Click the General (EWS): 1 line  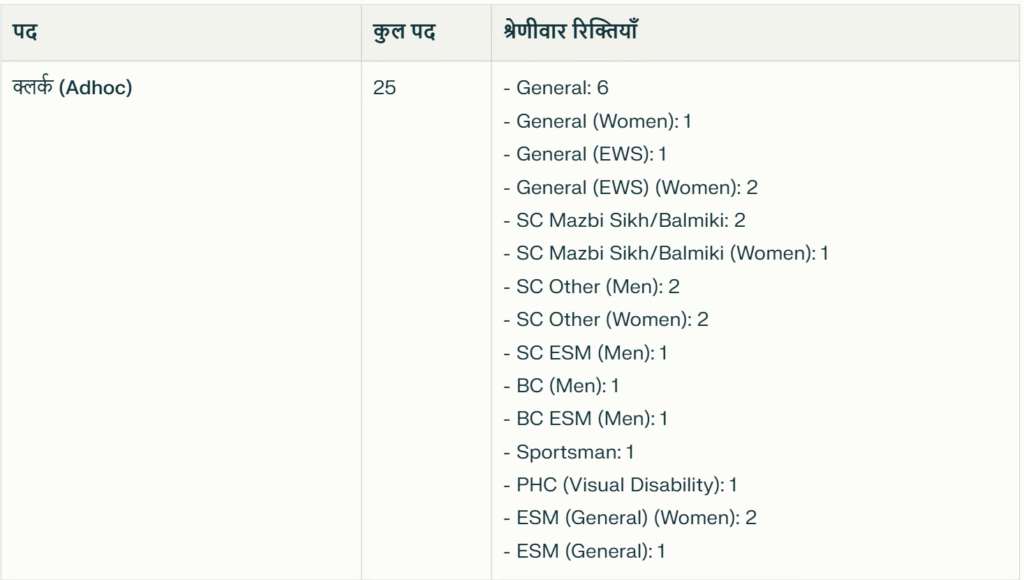585,154
